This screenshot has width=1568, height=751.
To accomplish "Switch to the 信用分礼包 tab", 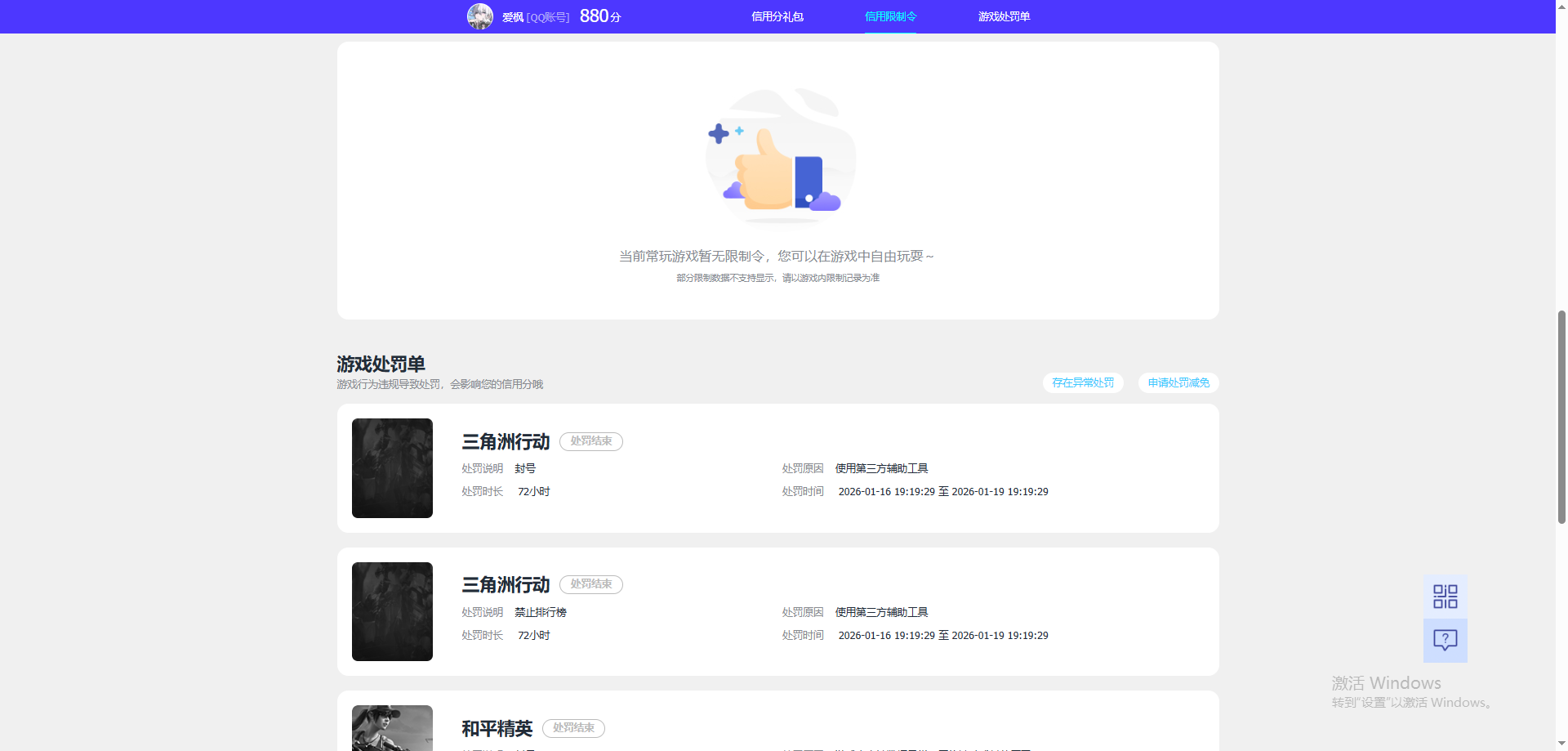I will 777,16.
